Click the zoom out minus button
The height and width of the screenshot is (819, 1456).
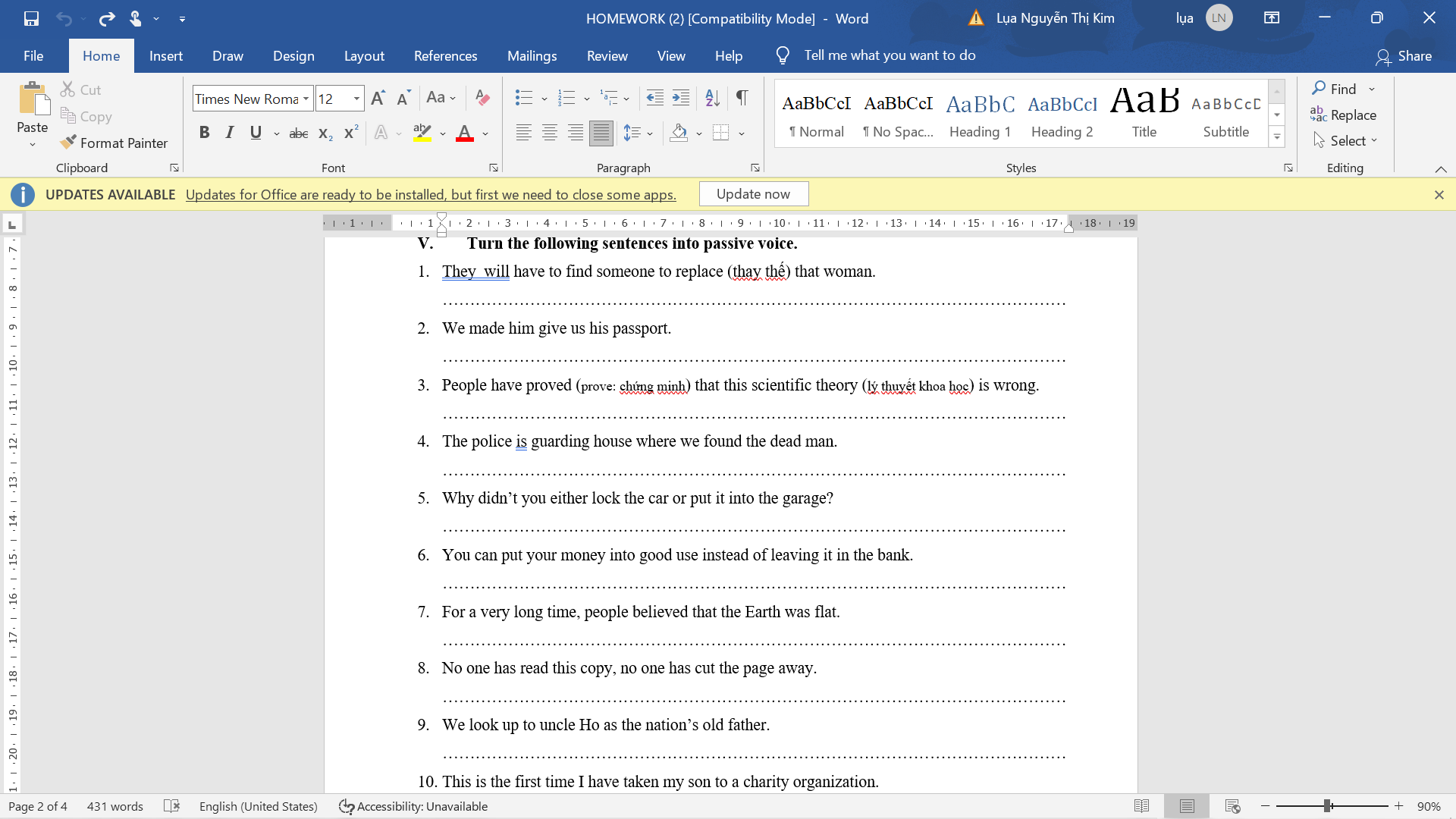pyautogui.click(x=1265, y=806)
